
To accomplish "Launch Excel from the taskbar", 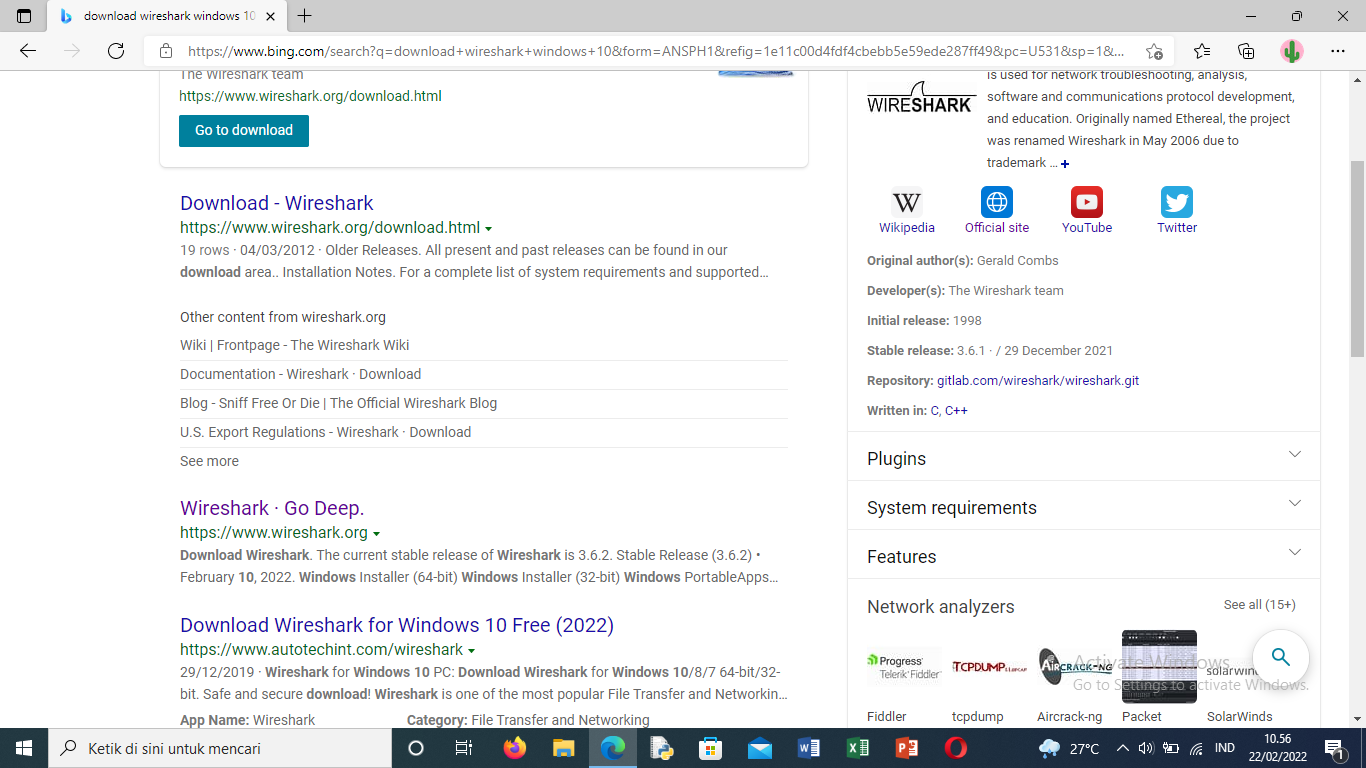I will (x=857, y=748).
